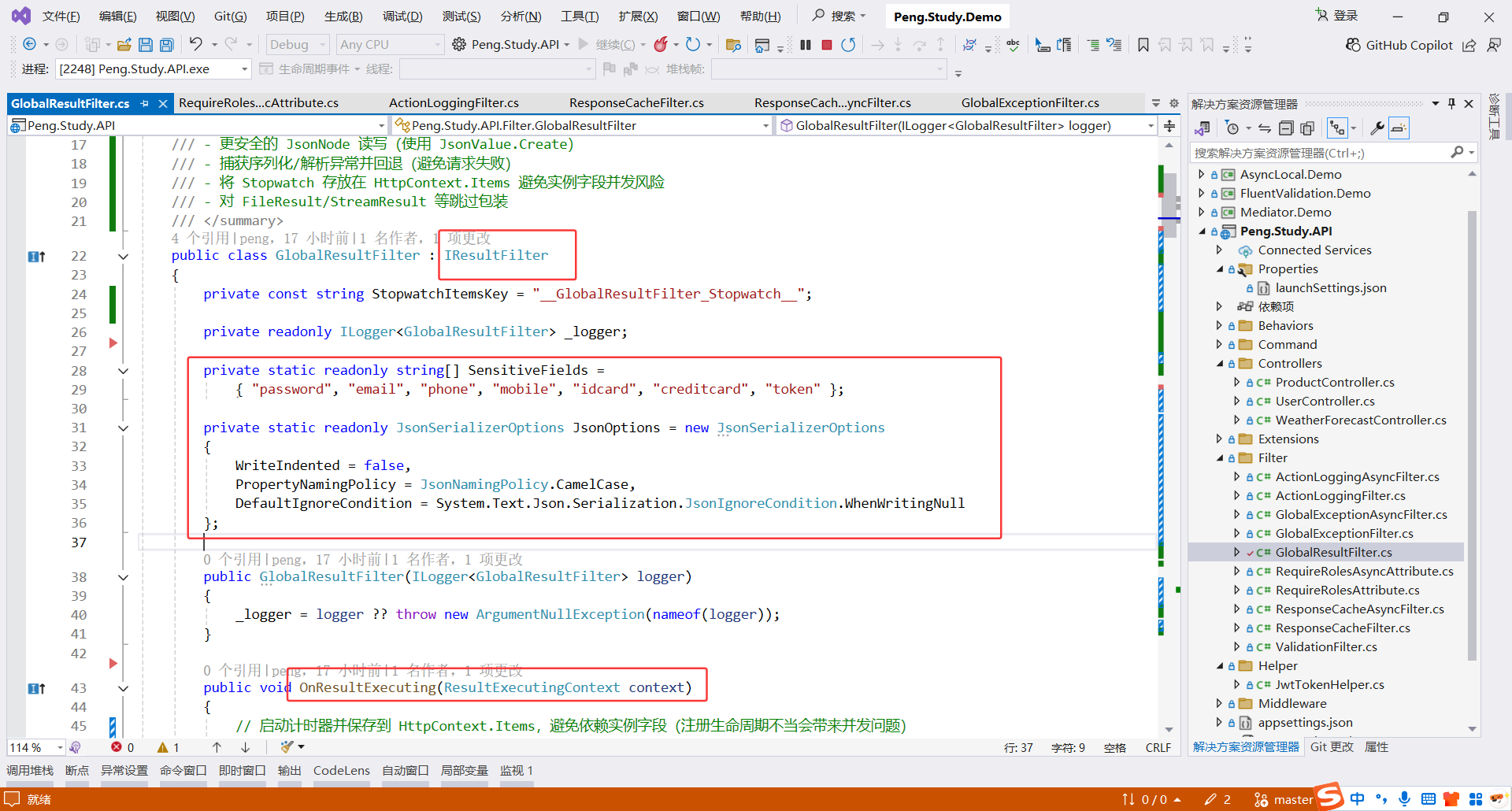Viewport: 1512px width, 811px height.
Task: Click the split editor icon
Action: pyautogui.click(x=1169, y=126)
